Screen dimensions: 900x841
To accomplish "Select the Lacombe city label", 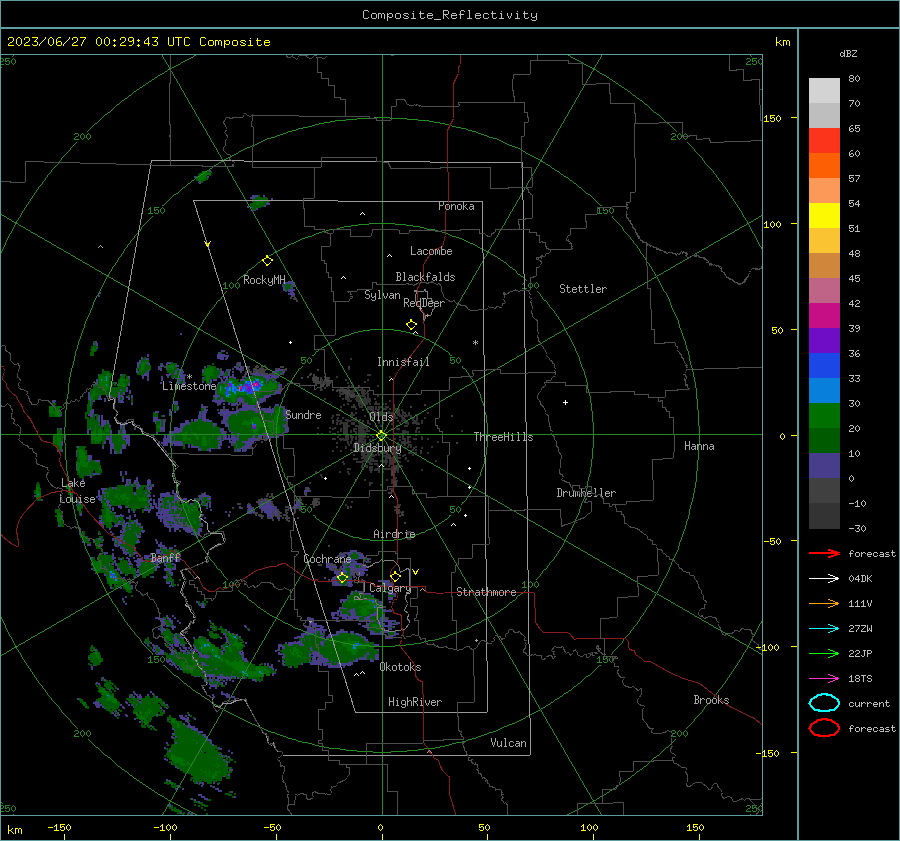I will [431, 251].
